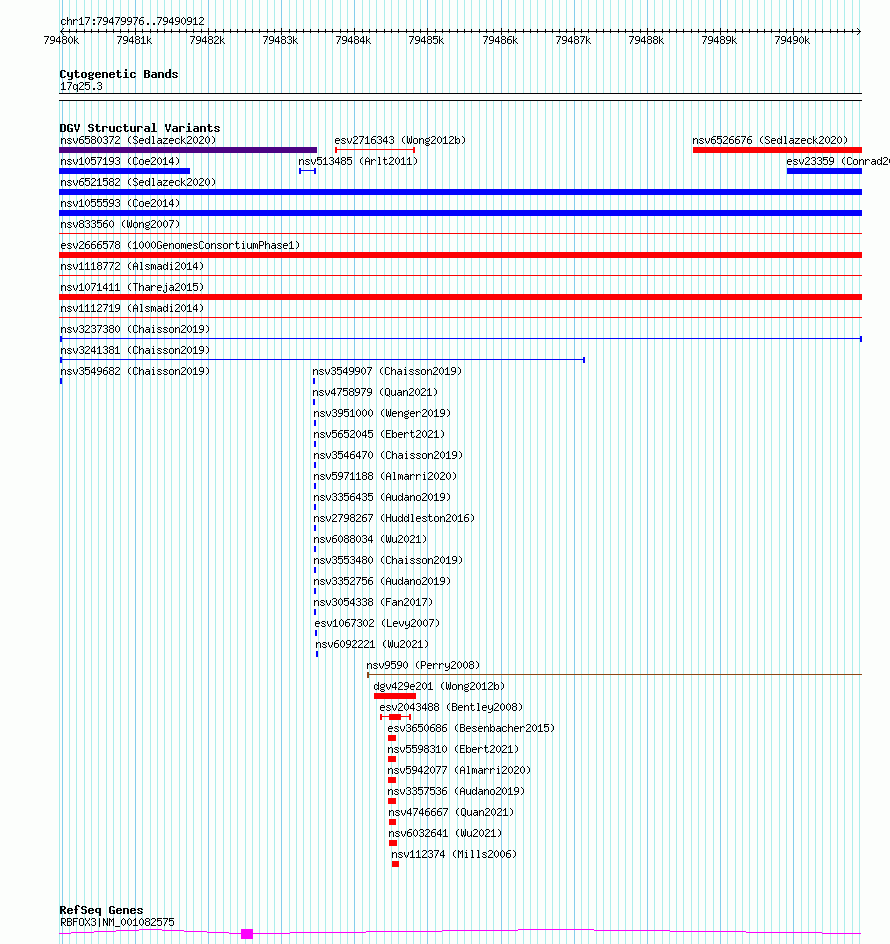Click the esv2716343 red interval glyph
This screenshot has width=890, height=944.
(x=375, y=150)
